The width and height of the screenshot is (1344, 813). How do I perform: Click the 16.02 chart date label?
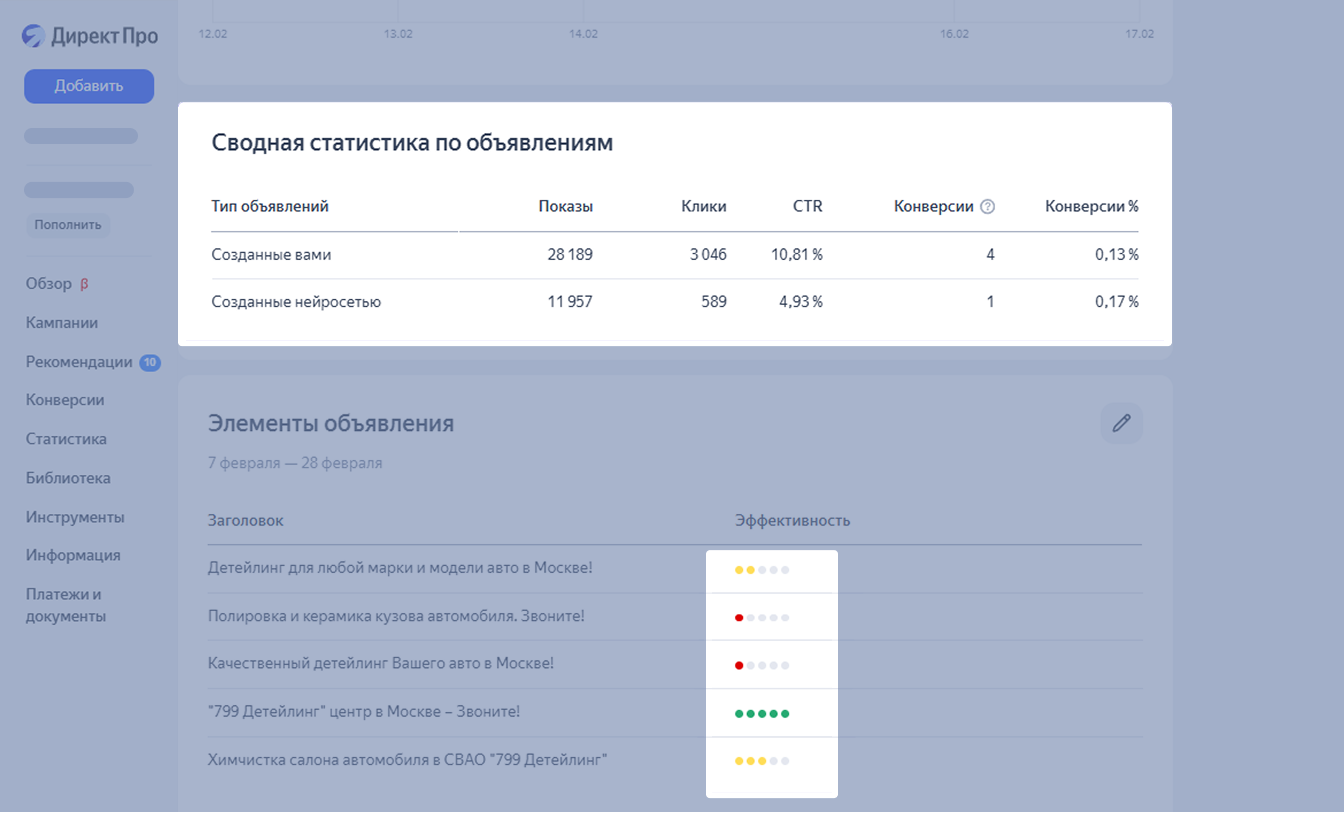click(955, 34)
